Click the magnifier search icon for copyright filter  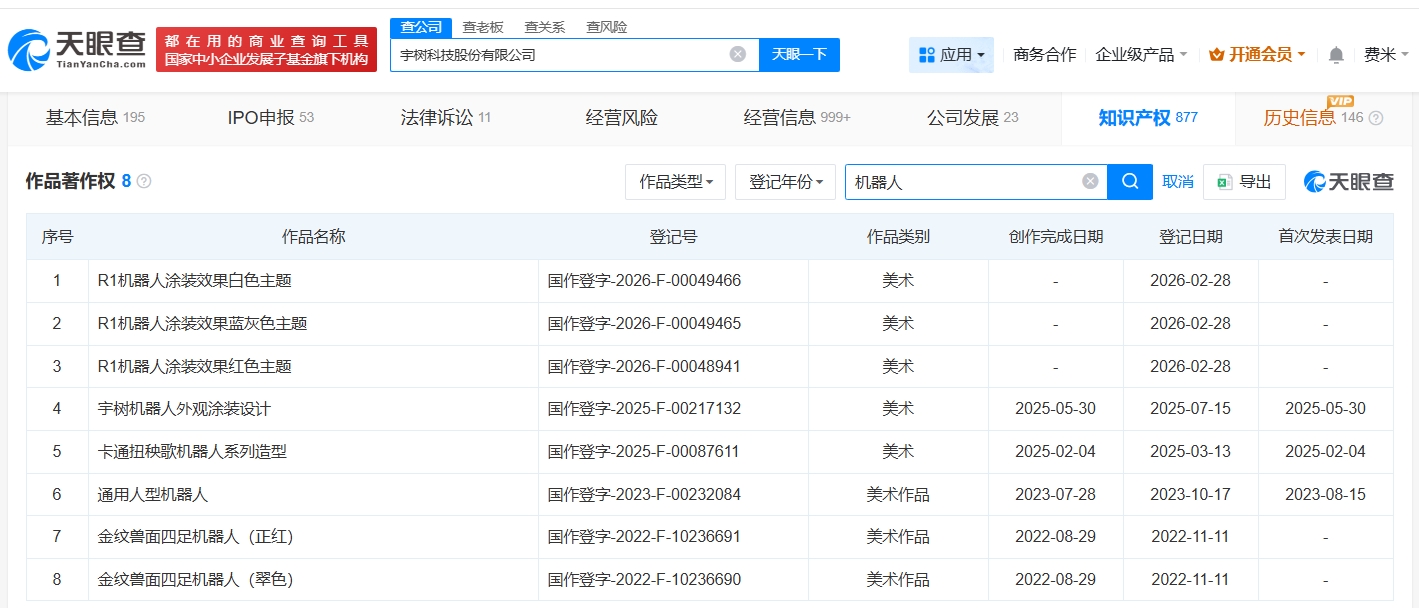point(1130,182)
